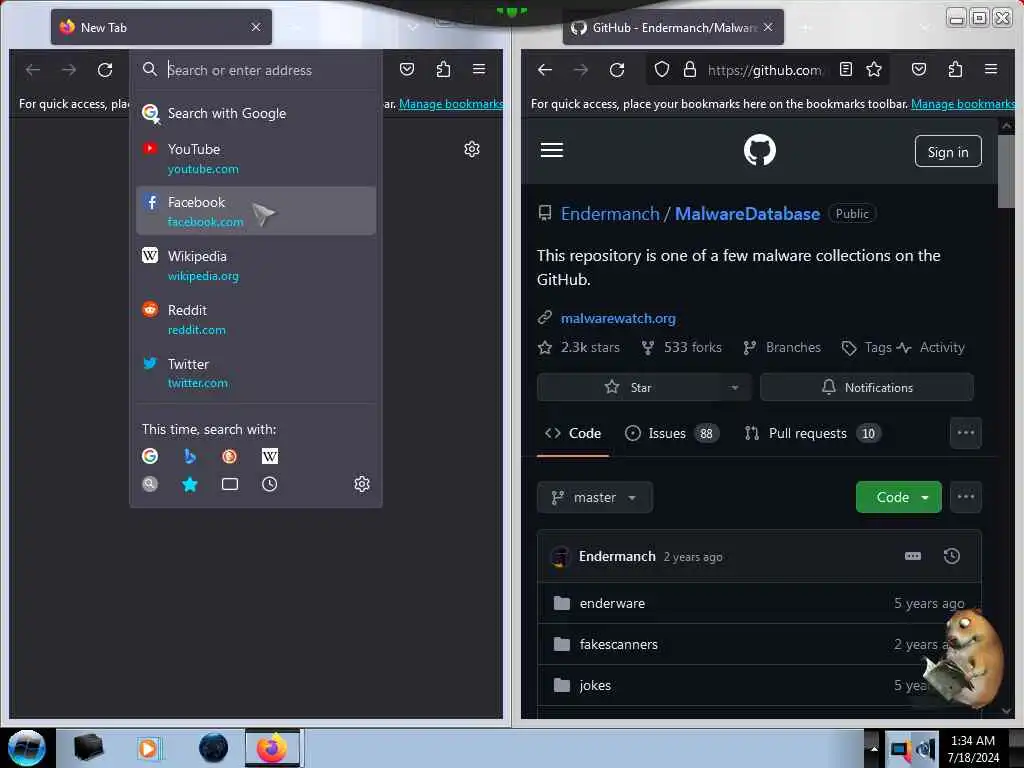Go to GitHub home via Octocat logo
This screenshot has height=768, width=1024.
(x=760, y=150)
